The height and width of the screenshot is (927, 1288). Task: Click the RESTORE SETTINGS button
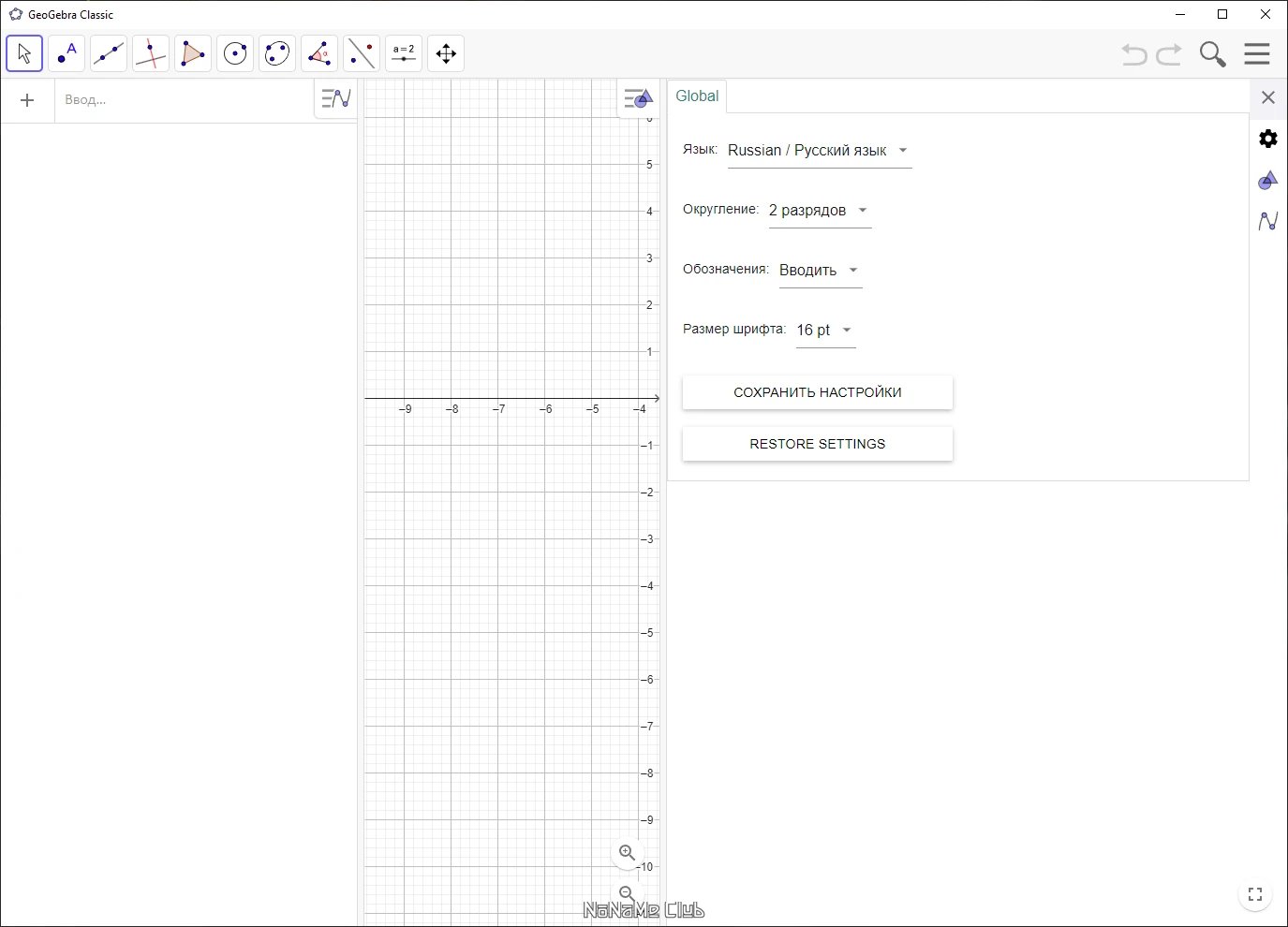coord(818,444)
